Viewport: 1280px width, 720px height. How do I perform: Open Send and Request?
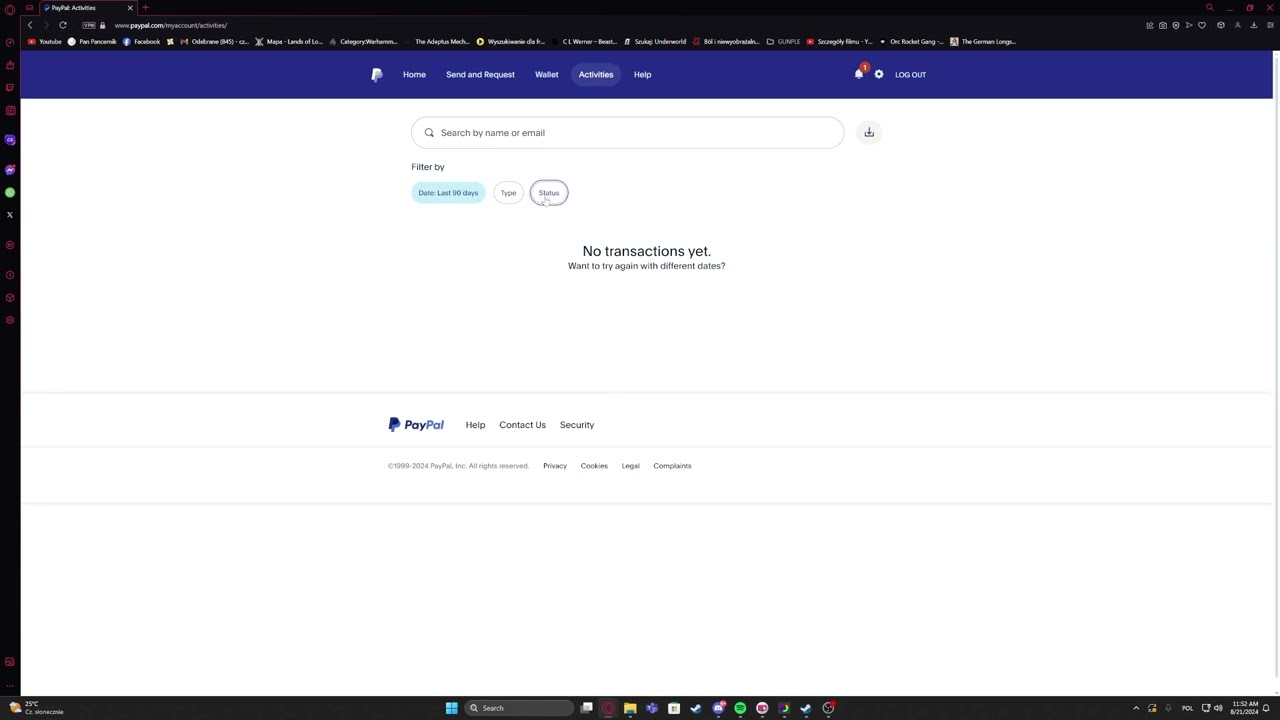click(x=480, y=74)
